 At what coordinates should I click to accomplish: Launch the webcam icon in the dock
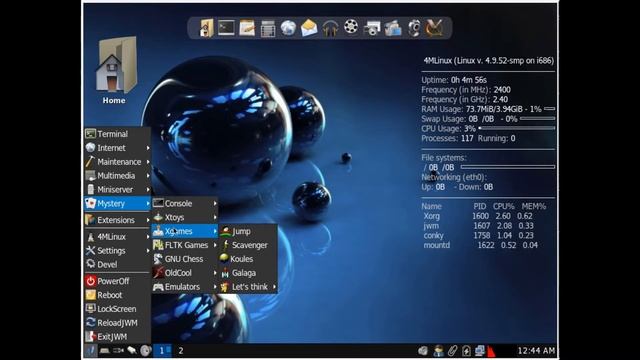coord(414,28)
